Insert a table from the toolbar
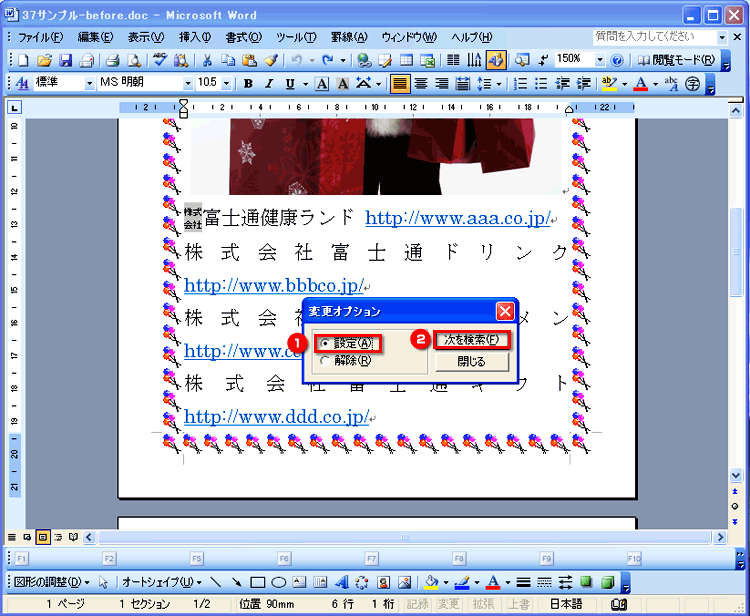The height and width of the screenshot is (616, 750). click(x=406, y=60)
